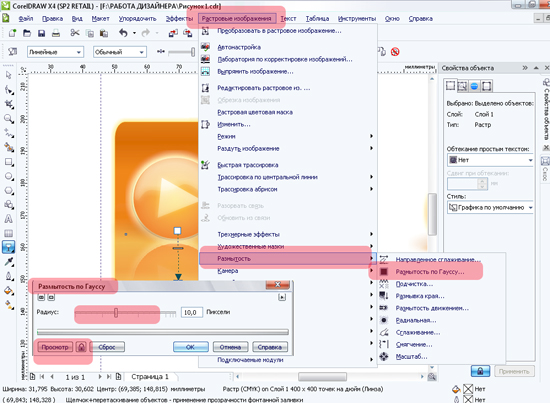Click the Страница 1 page tab
This screenshot has width=550, height=403.
pos(150,377)
